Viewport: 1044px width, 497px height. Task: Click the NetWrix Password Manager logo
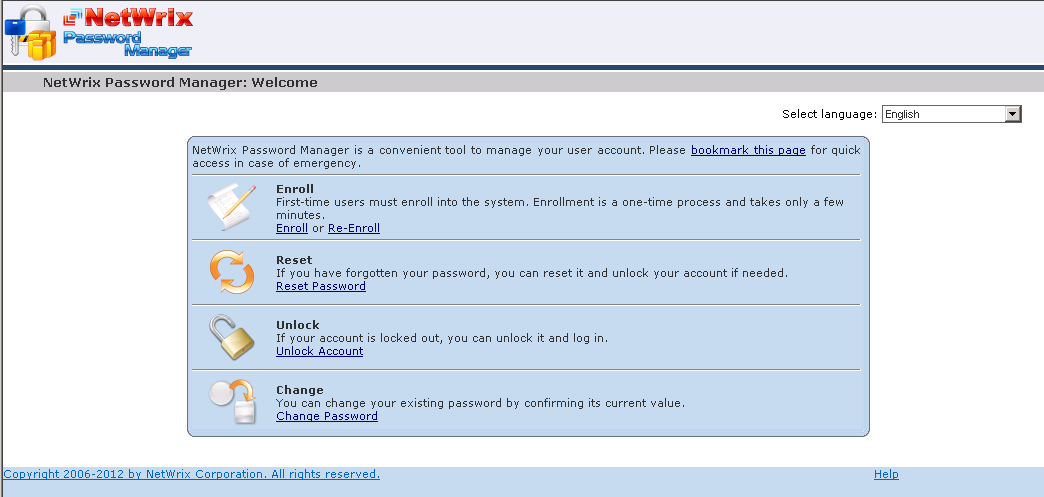tap(99, 32)
